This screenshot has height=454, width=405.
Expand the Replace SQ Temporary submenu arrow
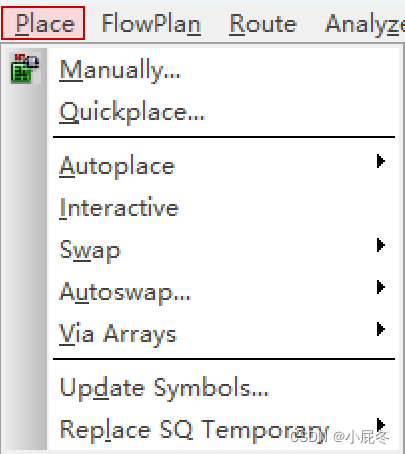pos(381,425)
